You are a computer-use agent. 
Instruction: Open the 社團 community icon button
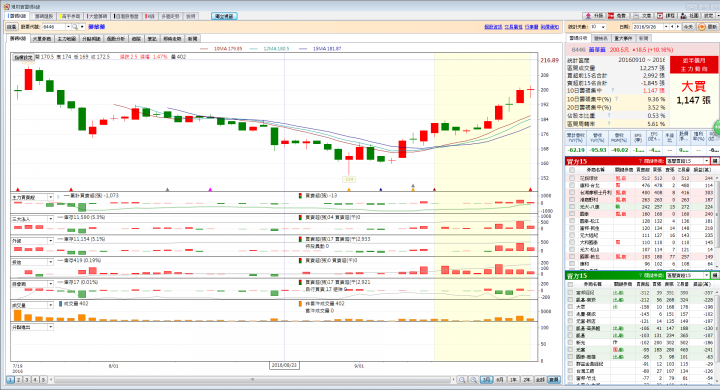(690, 16)
